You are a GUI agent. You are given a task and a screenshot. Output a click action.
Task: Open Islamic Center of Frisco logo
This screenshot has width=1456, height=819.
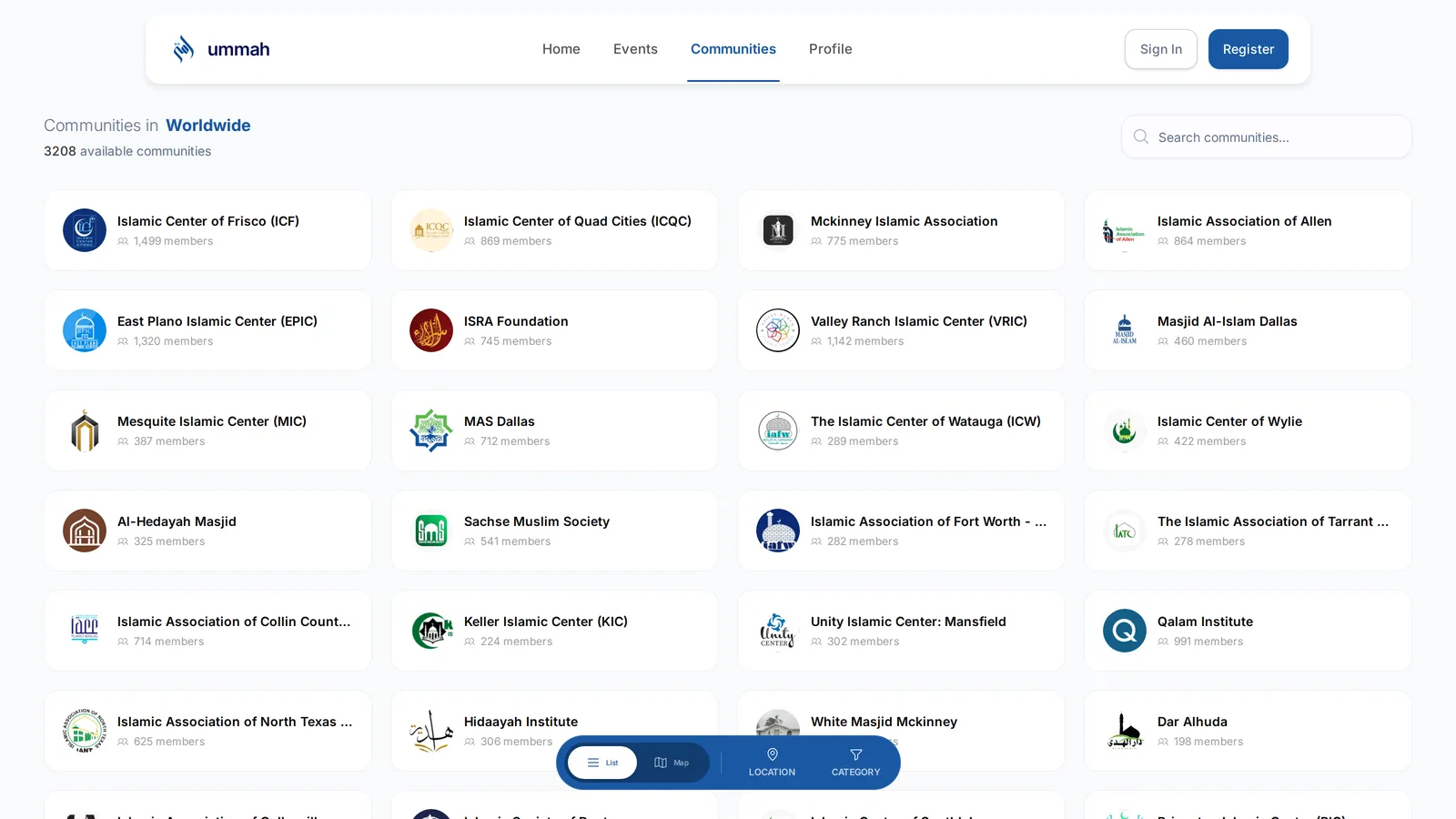(x=85, y=230)
